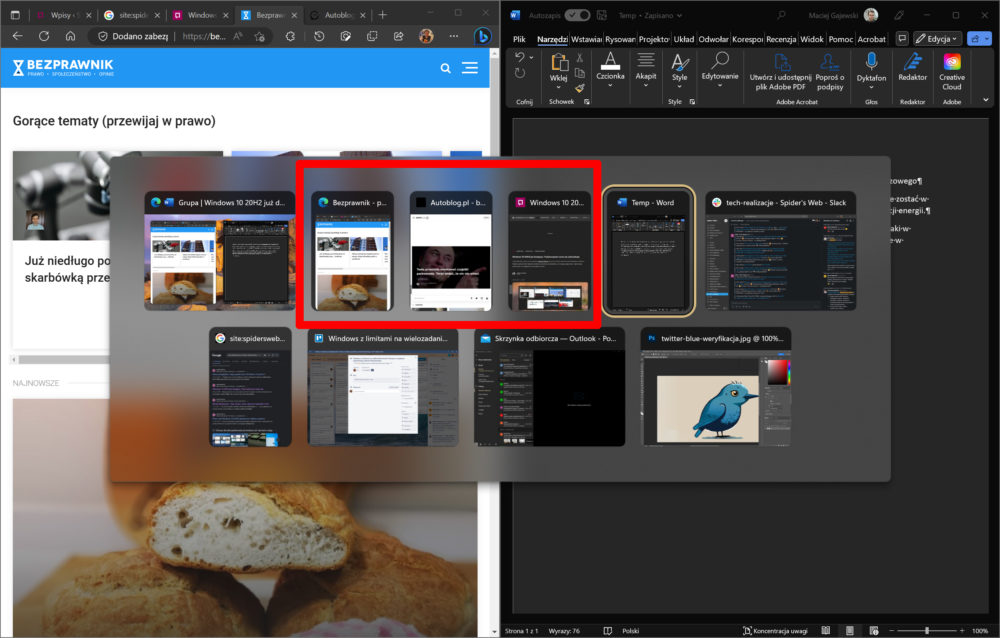This screenshot has width=1000, height=638.
Task: Select the twitter-blue-weryfikacja.jpg Photoshop thumbnail
Action: [716, 387]
